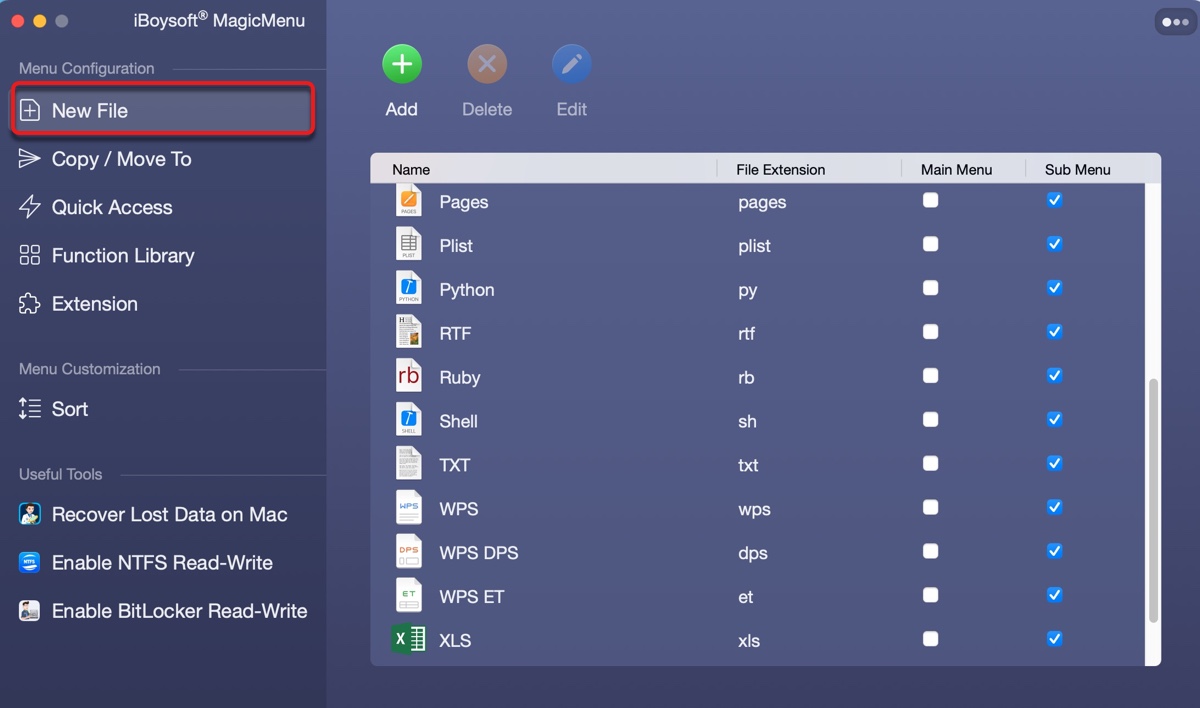Enable Main Menu checkbox for Pages
This screenshot has height=708, width=1200.
(931, 201)
